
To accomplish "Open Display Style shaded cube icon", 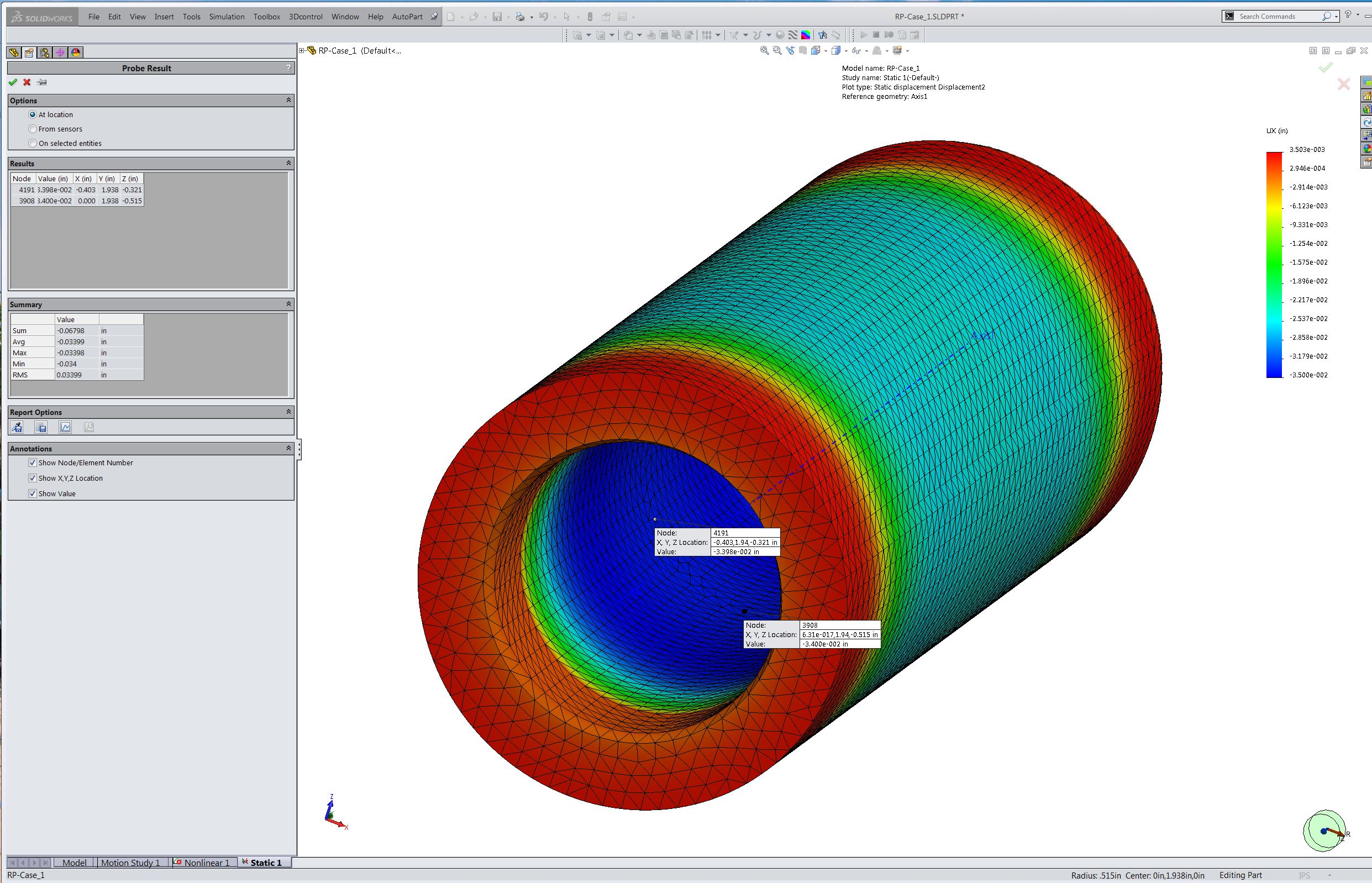I will coord(836,50).
